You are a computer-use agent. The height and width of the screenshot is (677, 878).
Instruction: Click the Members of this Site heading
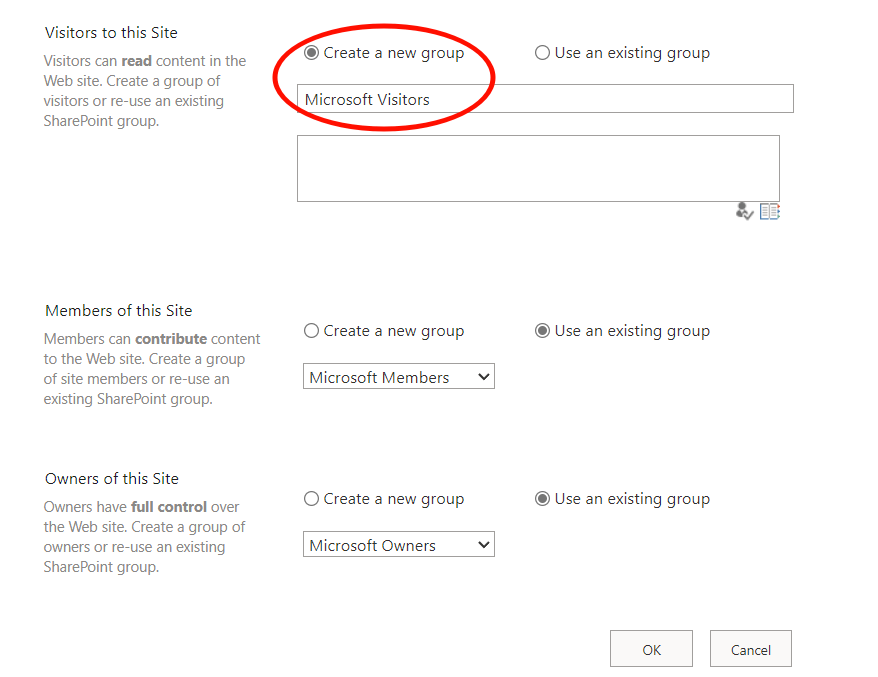[118, 310]
